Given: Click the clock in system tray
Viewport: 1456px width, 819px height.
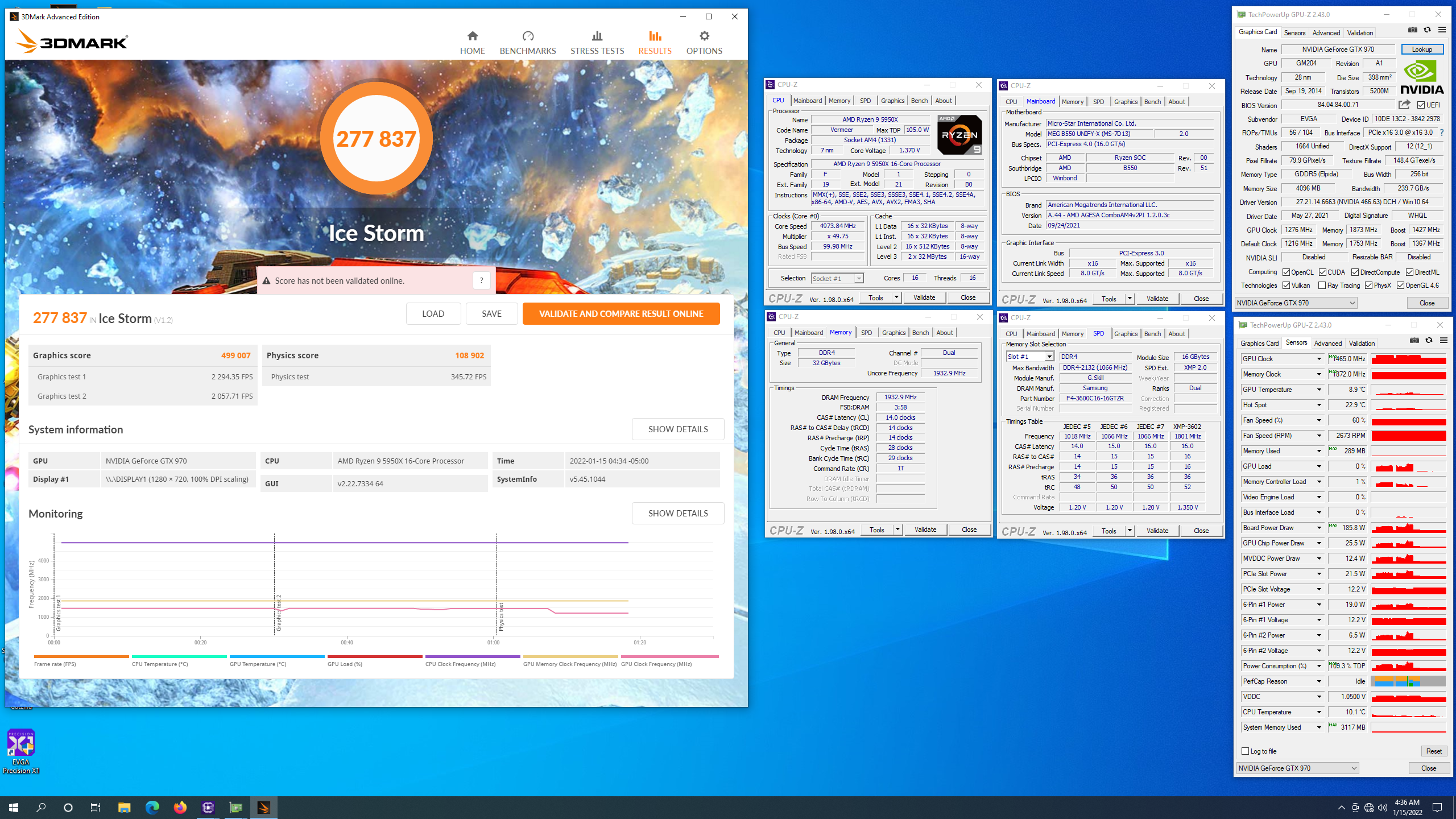Looking at the screenshot, I should pyautogui.click(x=1407, y=807).
